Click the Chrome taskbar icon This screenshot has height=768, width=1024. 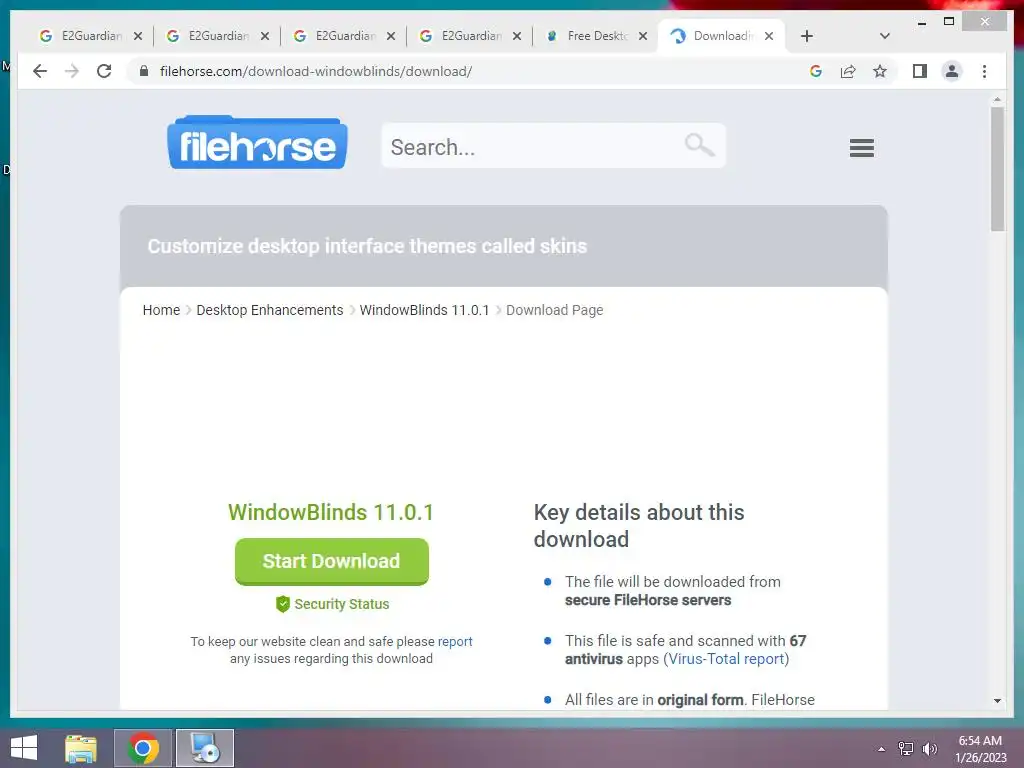coord(143,748)
